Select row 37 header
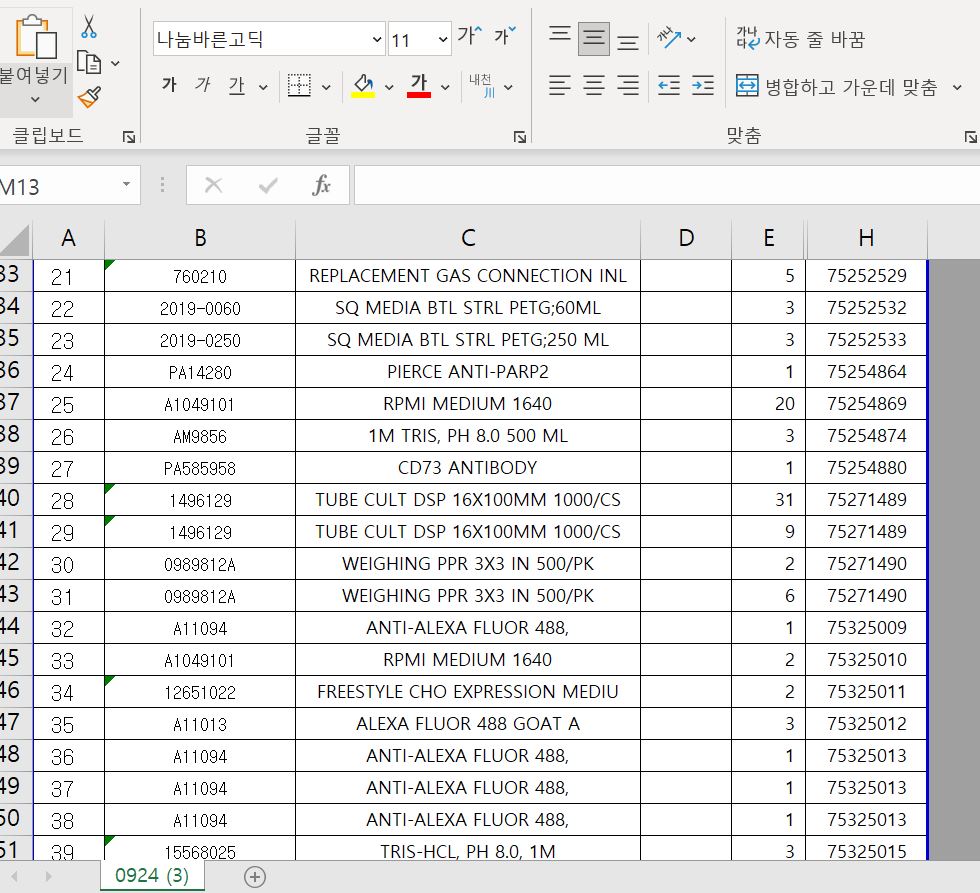 16,403
